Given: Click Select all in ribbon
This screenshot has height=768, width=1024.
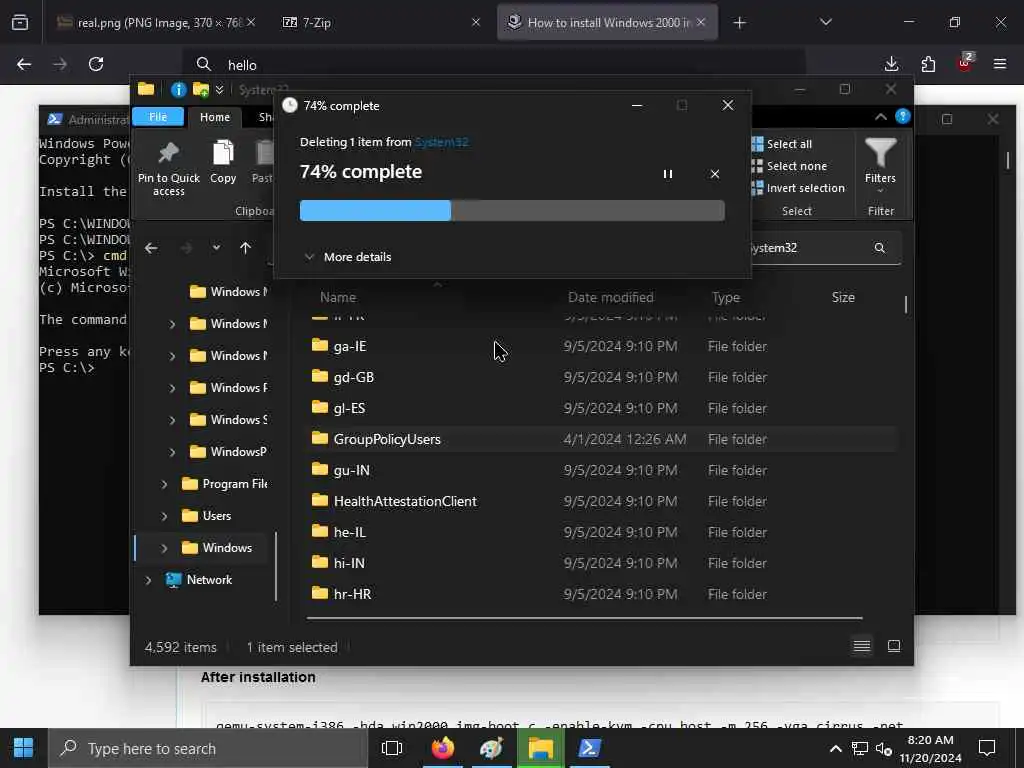Looking at the screenshot, I should (x=782, y=144).
